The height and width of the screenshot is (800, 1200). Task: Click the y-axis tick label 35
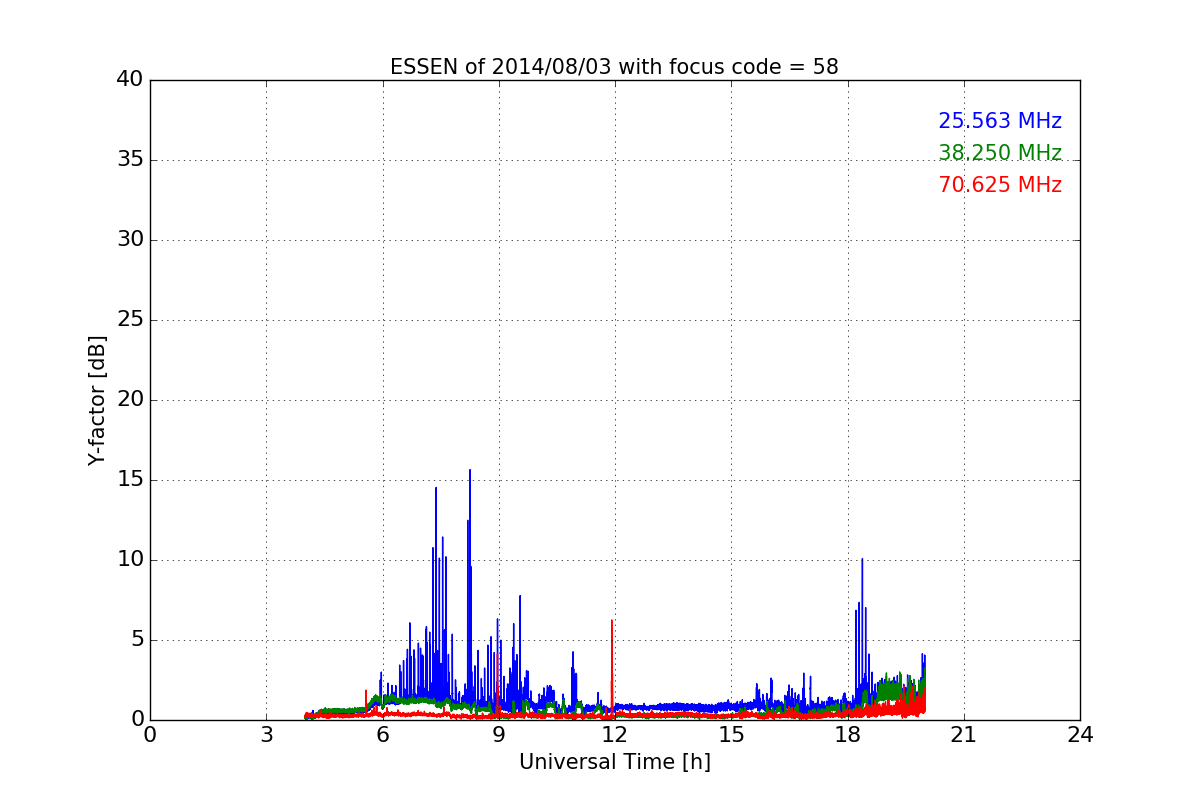tap(130, 160)
